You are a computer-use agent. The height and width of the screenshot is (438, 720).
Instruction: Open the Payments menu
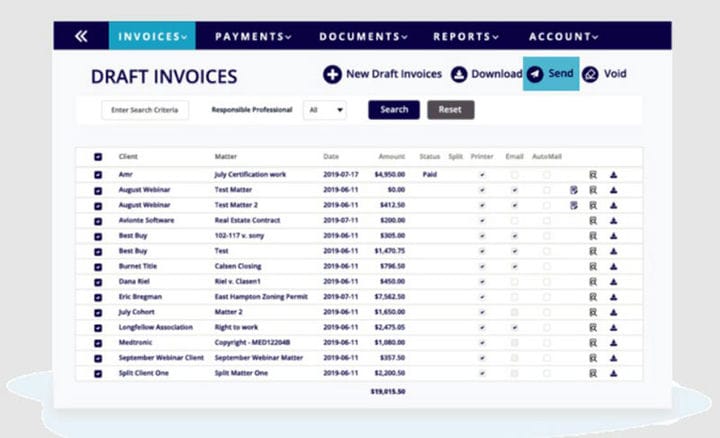tap(253, 36)
